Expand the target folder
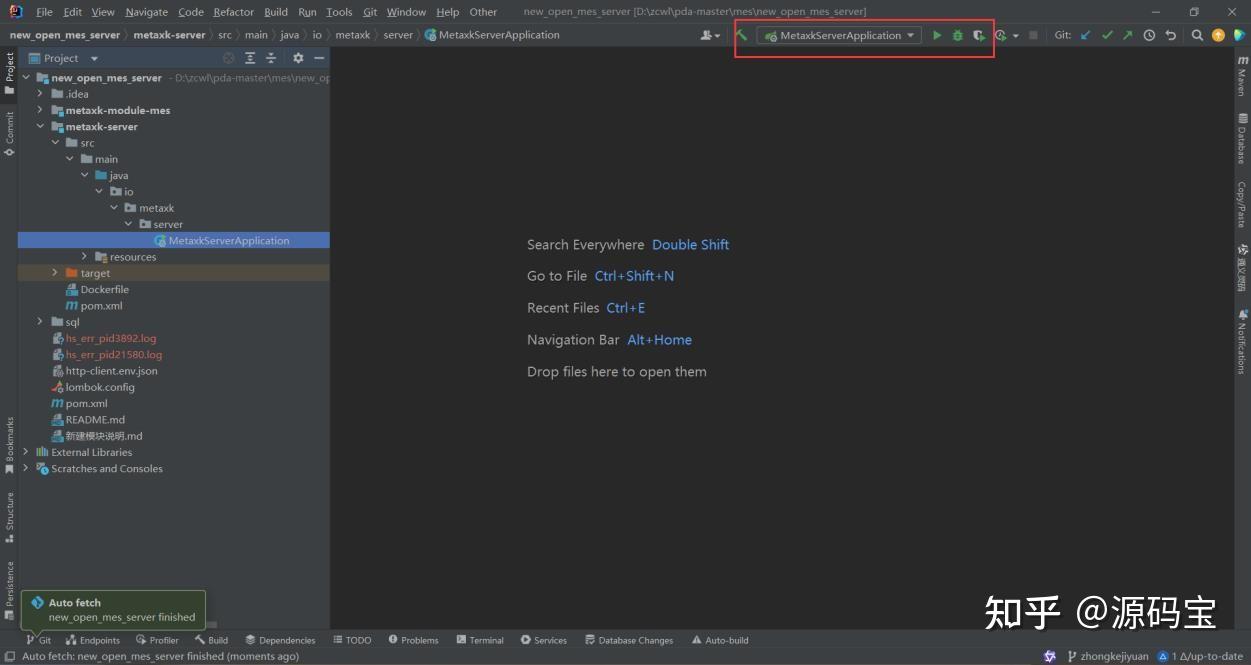The width and height of the screenshot is (1251, 665). click(x=55, y=273)
